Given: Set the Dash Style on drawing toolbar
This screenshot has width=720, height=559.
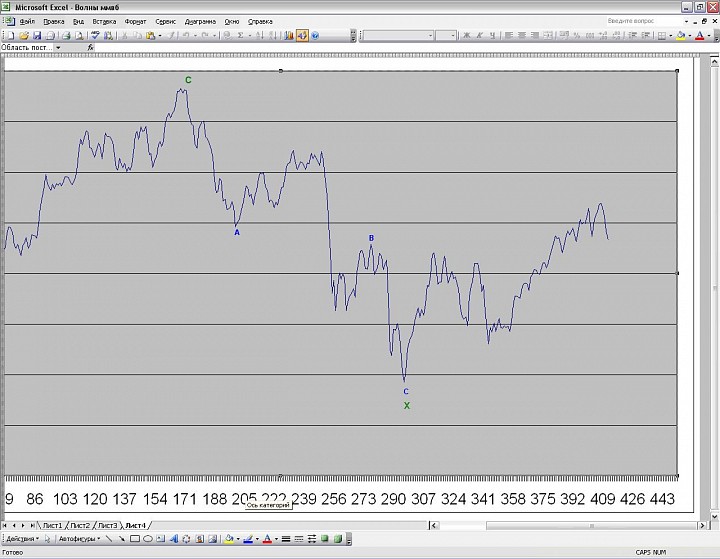Looking at the screenshot, I should point(298,539).
